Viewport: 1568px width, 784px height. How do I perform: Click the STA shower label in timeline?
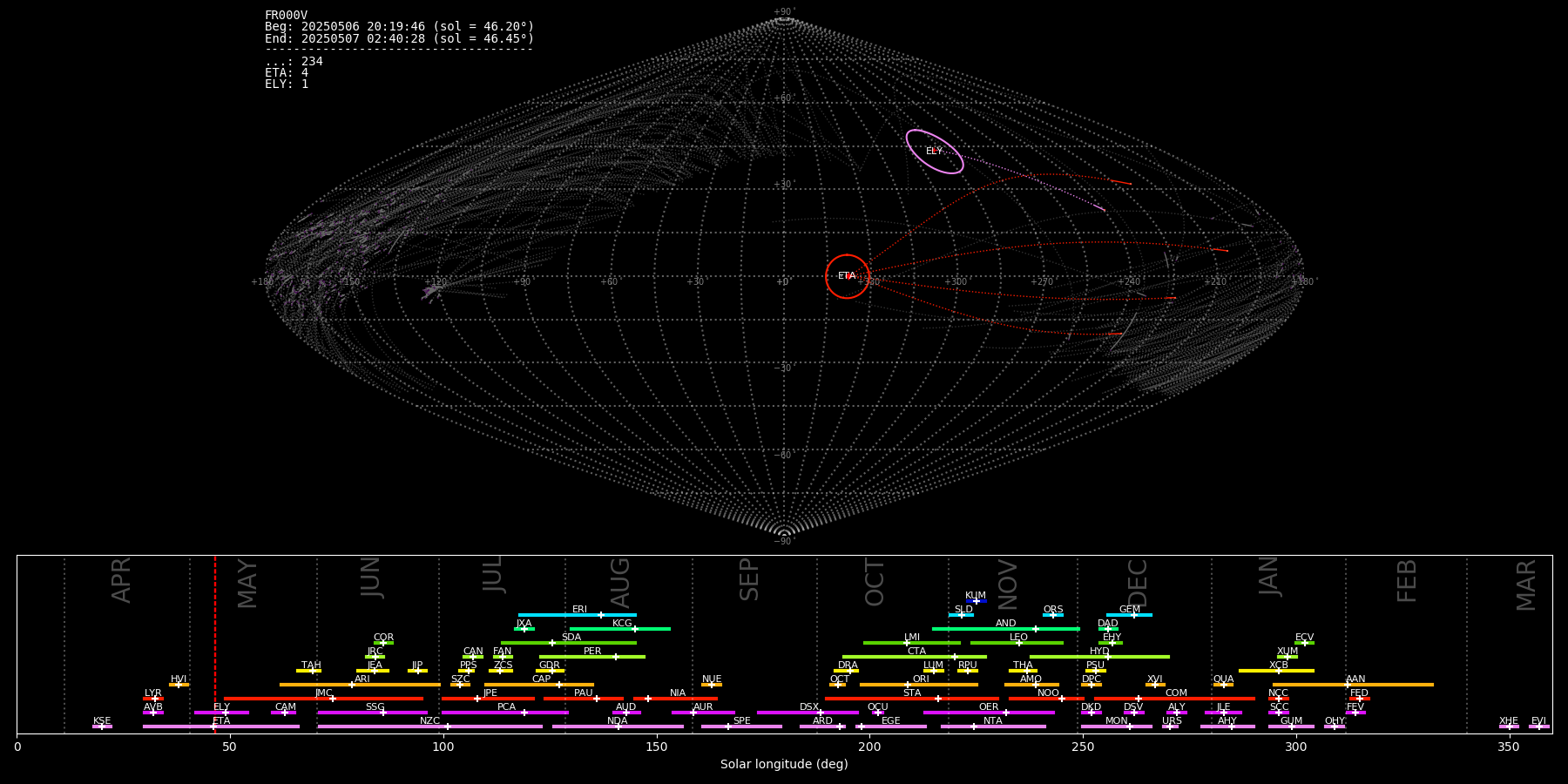[912, 693]
